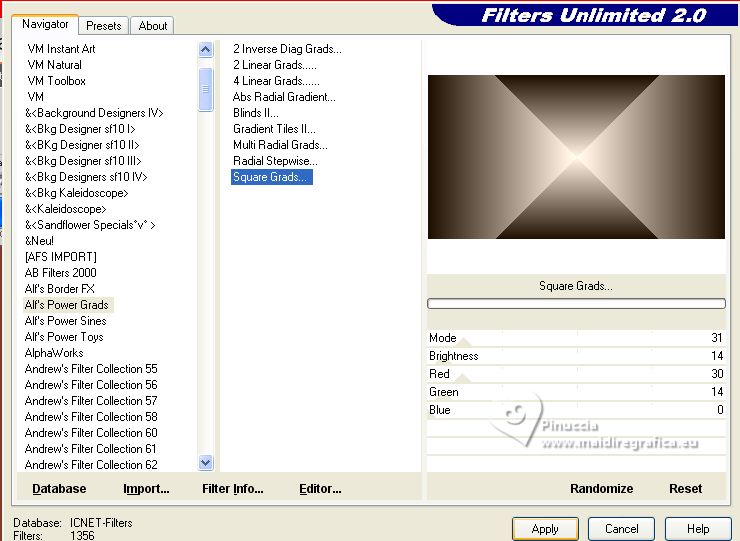Select the Alf's Power Grads category
740x541 pixels.
67,305
